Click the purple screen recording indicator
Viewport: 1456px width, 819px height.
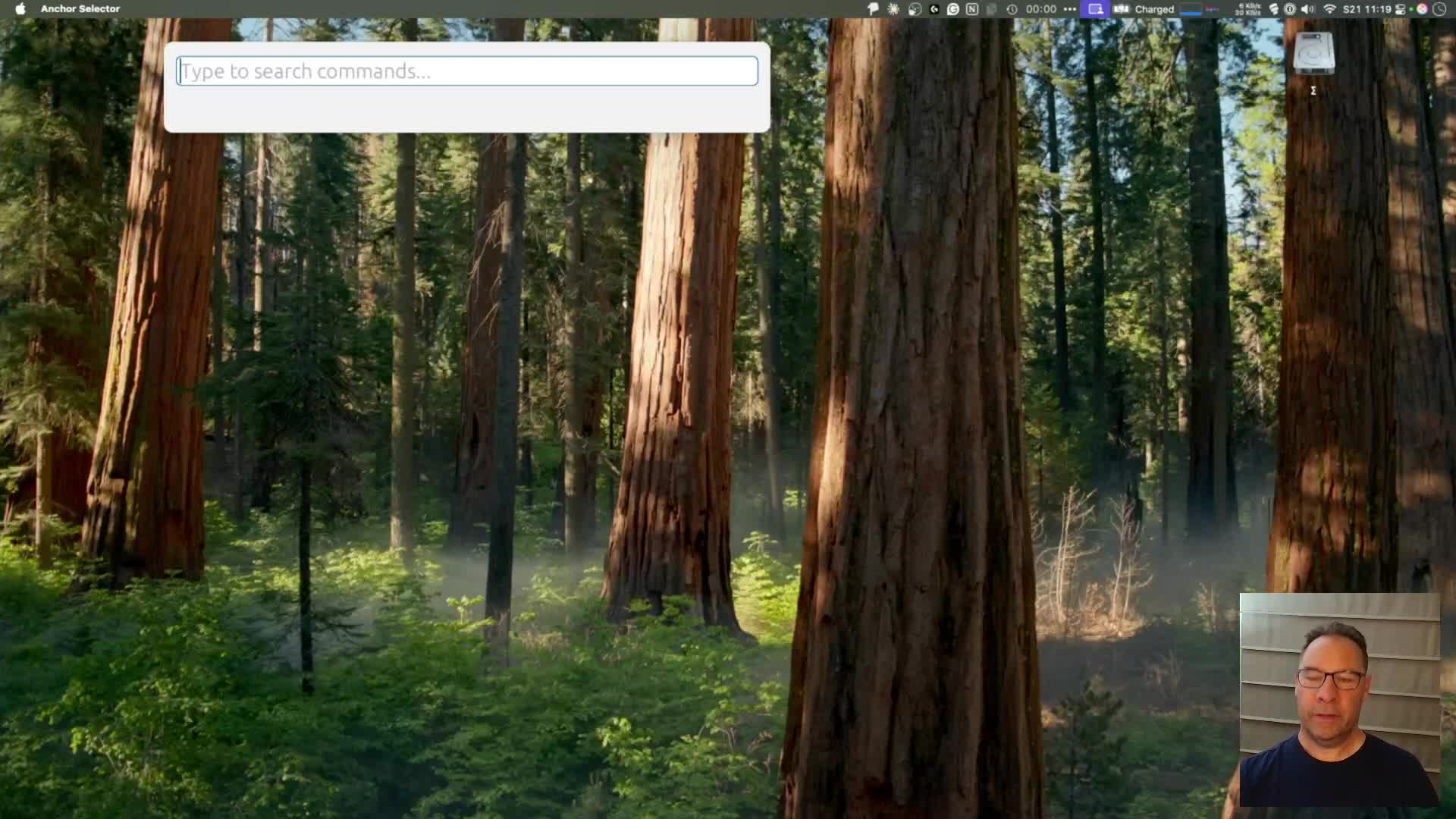[x=1095, y=8]
